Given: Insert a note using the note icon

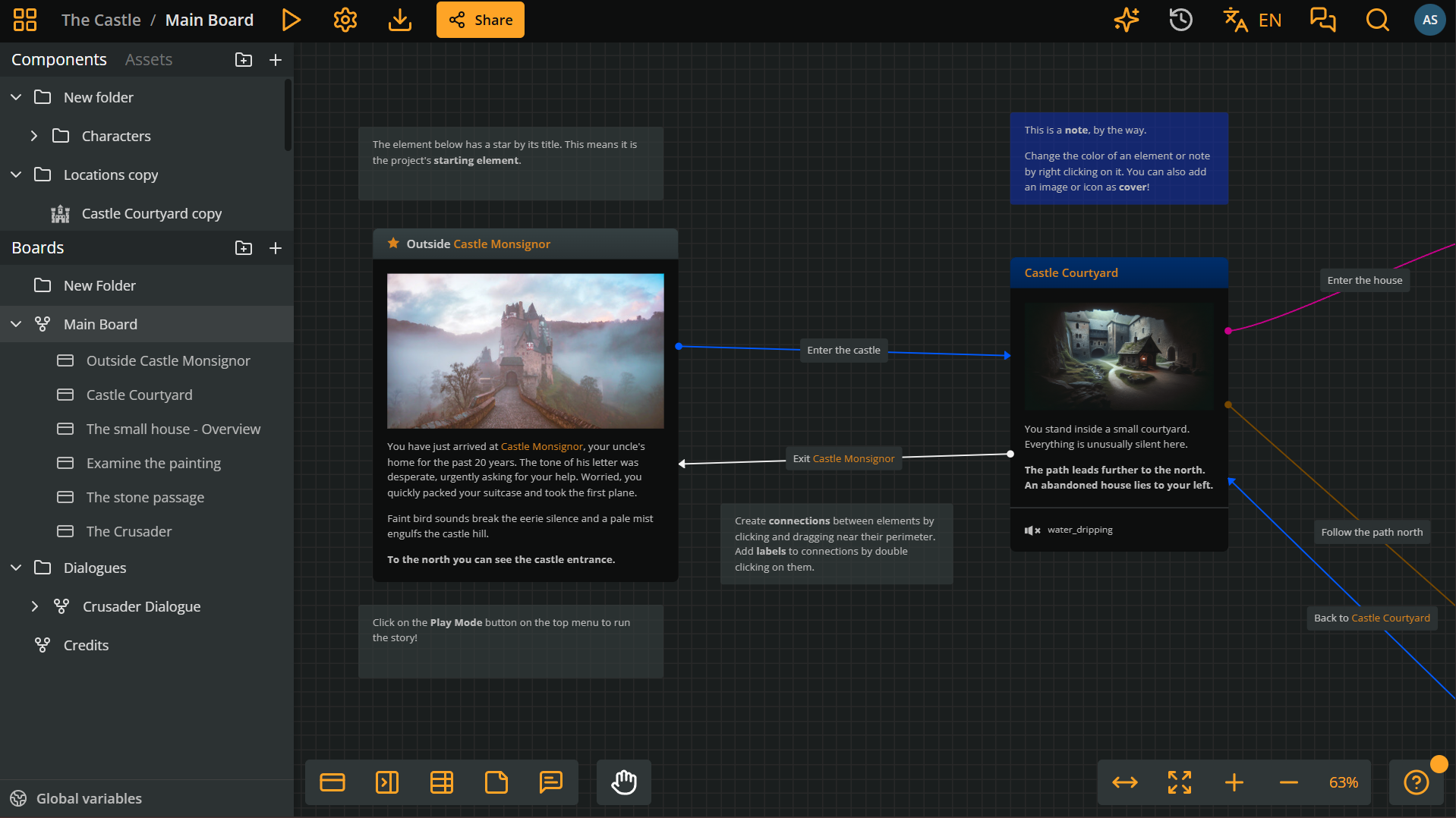Looking at the screenshot, I should click(x=496, y=782).
